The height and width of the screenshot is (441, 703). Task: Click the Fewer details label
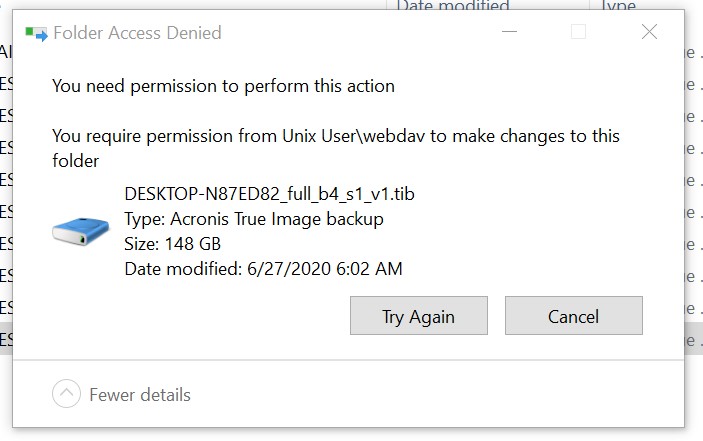pyautogui.click(x=140, y=395)
